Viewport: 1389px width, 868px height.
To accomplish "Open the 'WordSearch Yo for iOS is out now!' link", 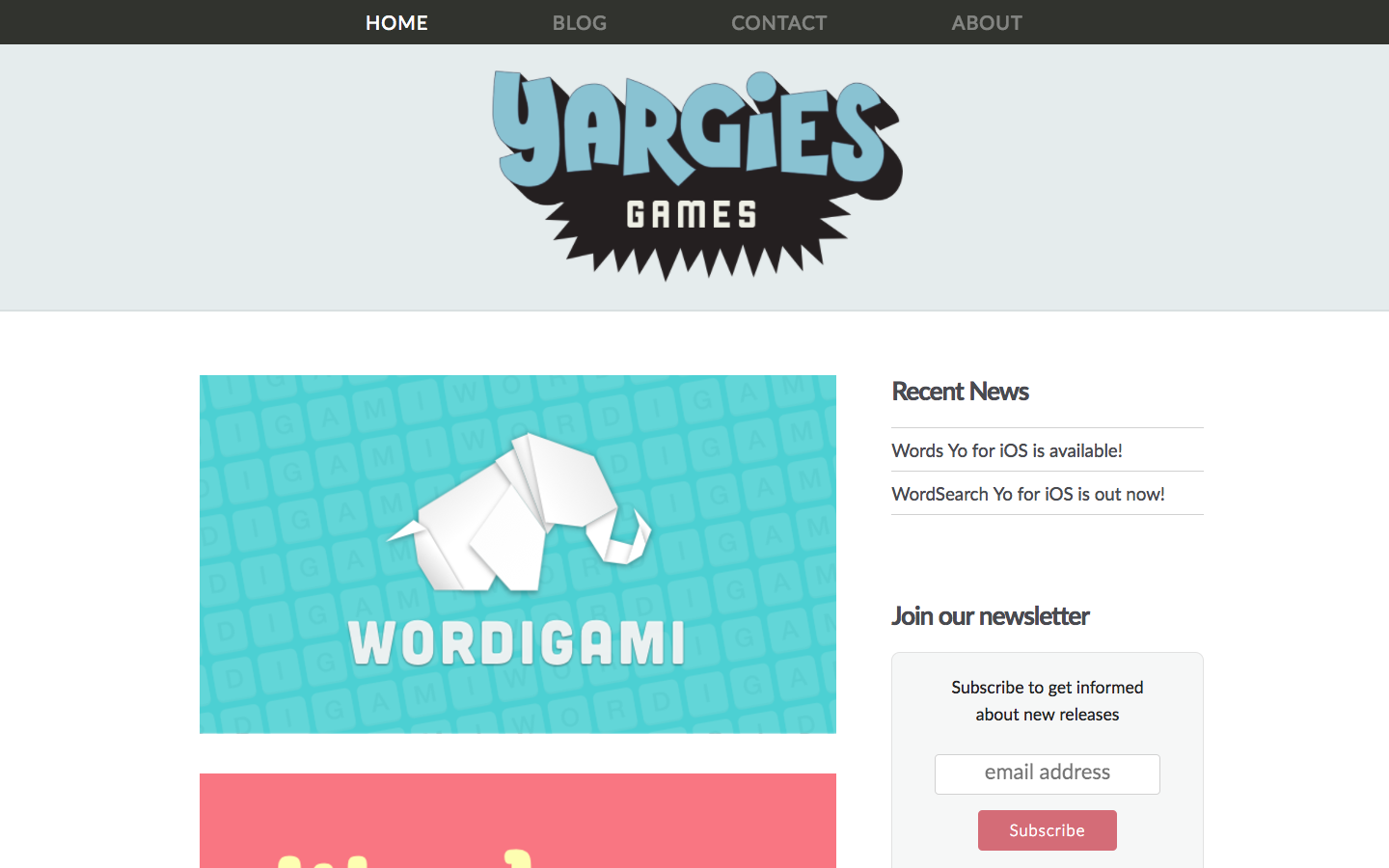I will [1028, 494].
